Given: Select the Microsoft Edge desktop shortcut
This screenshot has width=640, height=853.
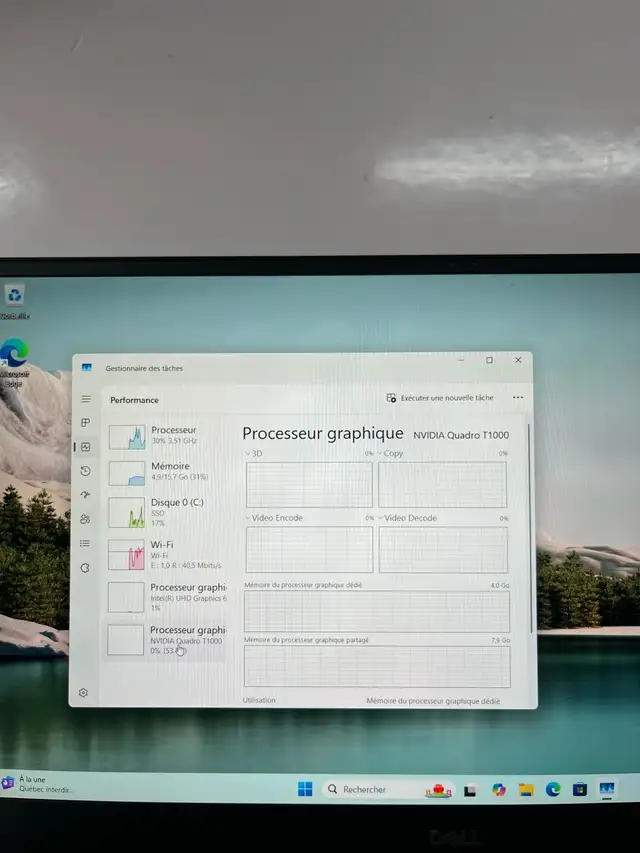Looking at the screenshot, I should click(x=14, y=362).
